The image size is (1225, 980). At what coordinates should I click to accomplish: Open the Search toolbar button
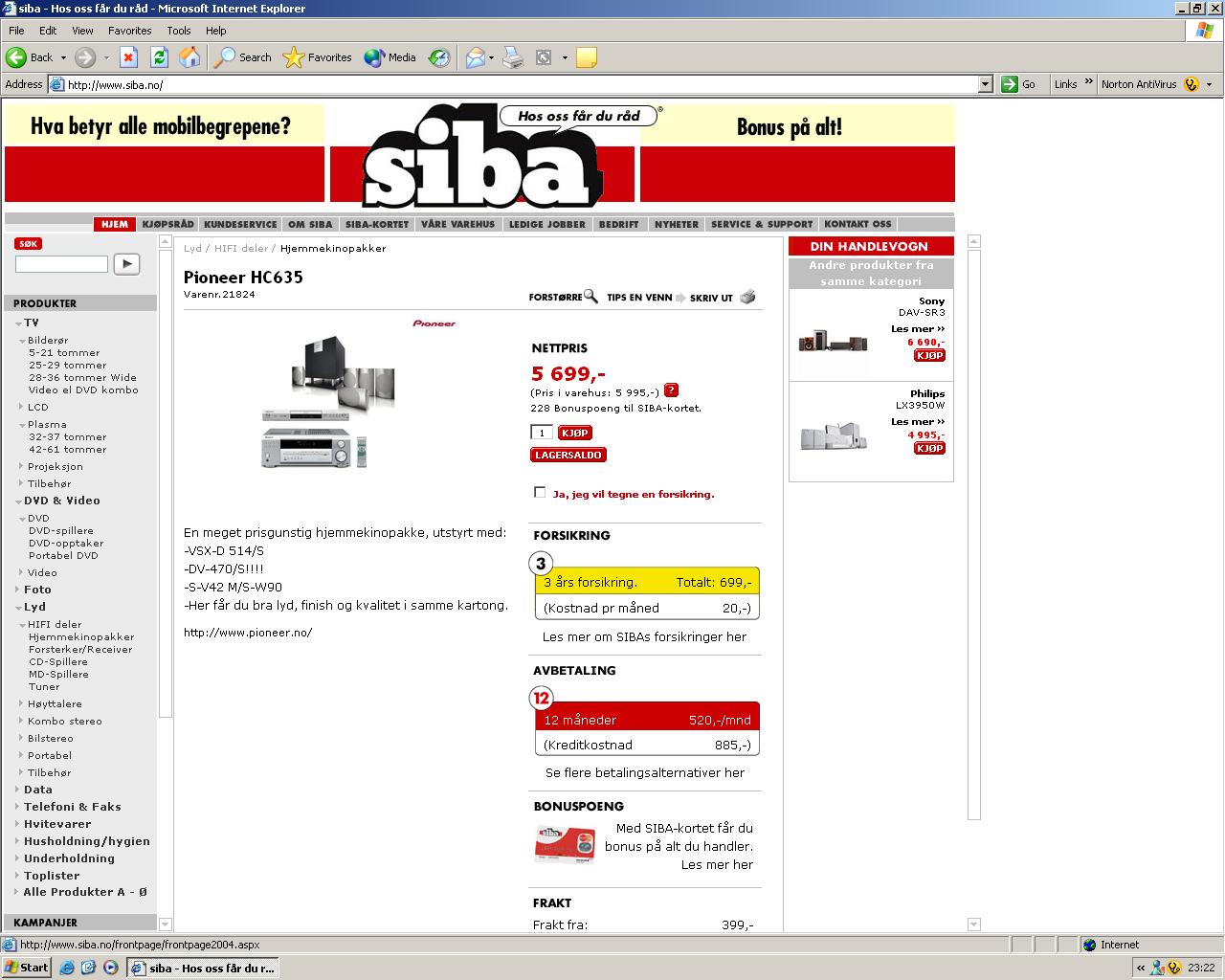tap(243, 57)
